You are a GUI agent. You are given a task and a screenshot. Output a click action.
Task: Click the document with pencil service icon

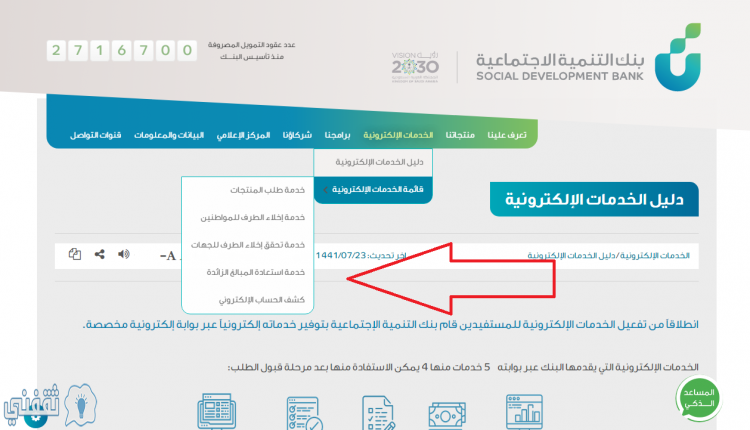pyautogui.click(x=378, y=412)
